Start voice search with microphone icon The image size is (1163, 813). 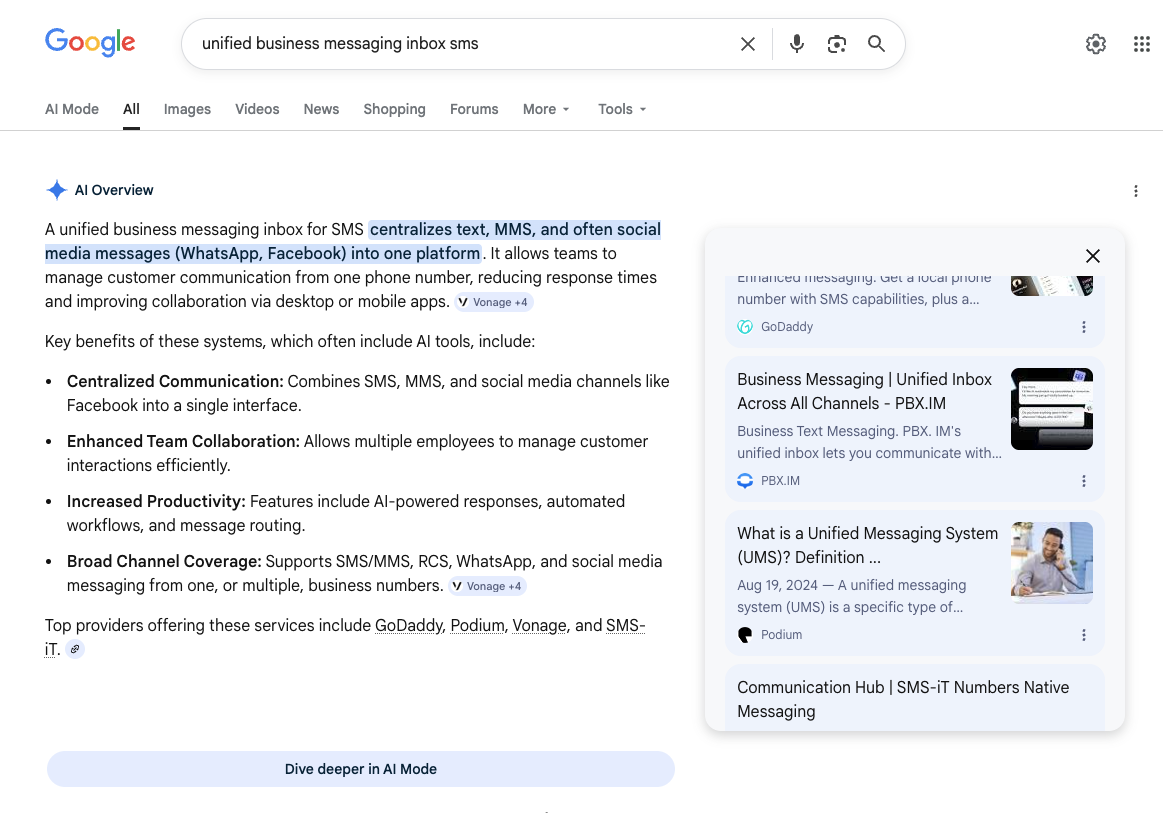coord(797,44)
